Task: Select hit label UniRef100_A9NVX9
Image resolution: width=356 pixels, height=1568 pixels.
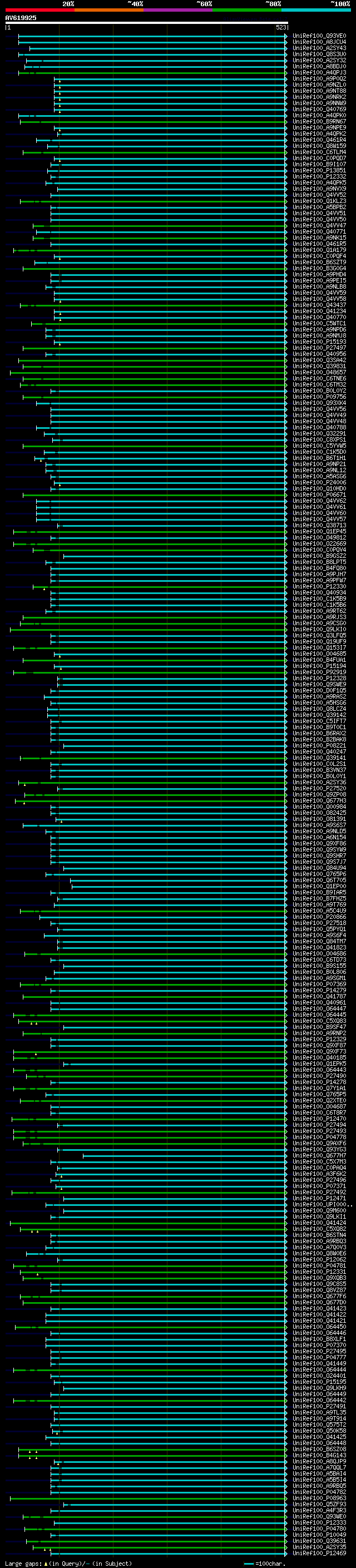Action: [x=319, y=189]
